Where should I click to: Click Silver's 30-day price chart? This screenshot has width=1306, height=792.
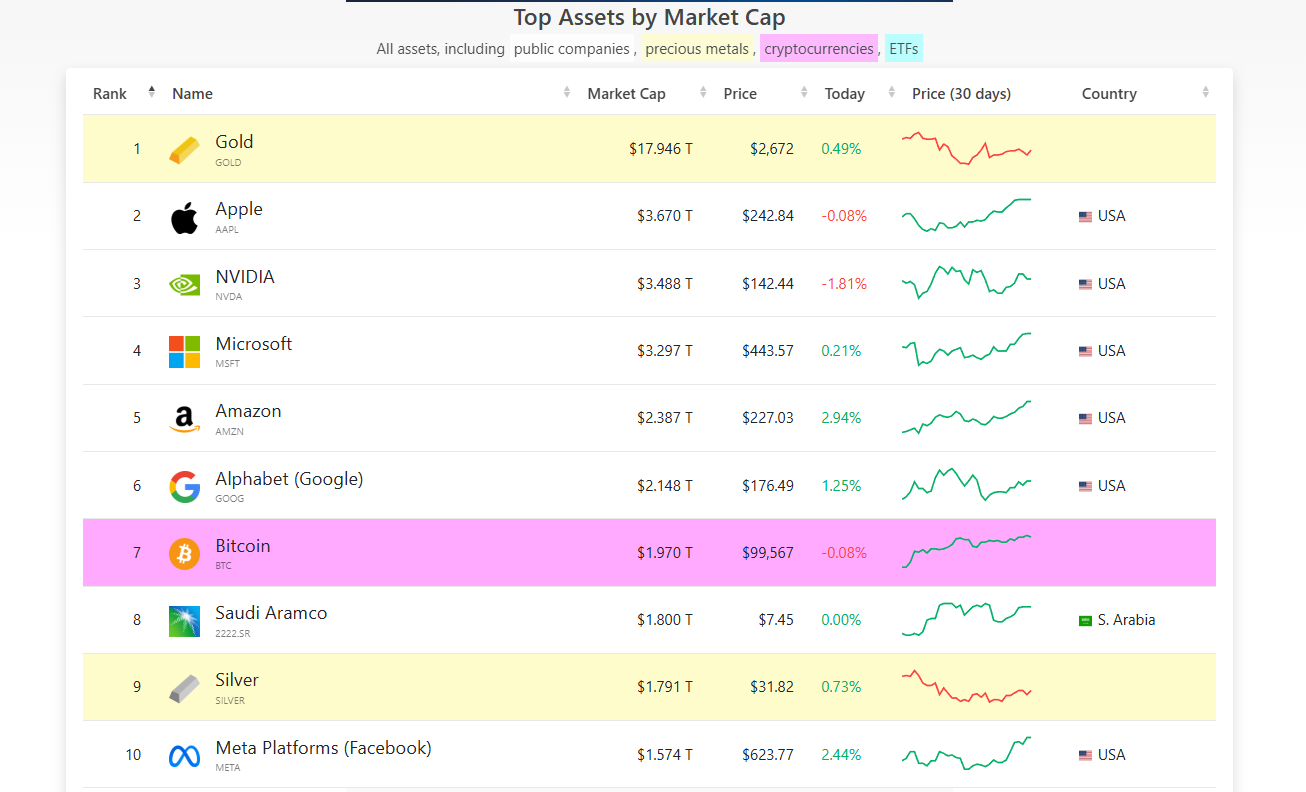coord(966,687)
